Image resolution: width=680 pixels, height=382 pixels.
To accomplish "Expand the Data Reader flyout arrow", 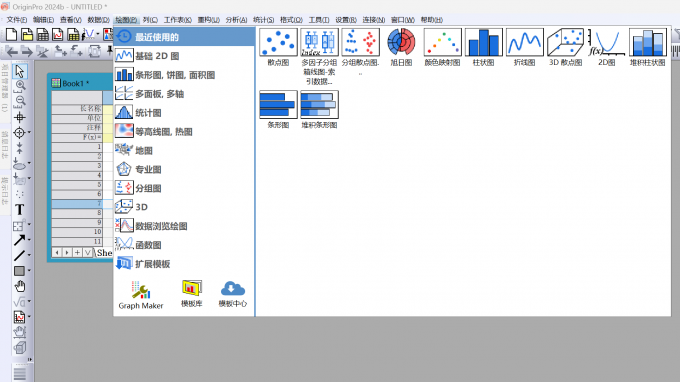I will click(29, 133).
